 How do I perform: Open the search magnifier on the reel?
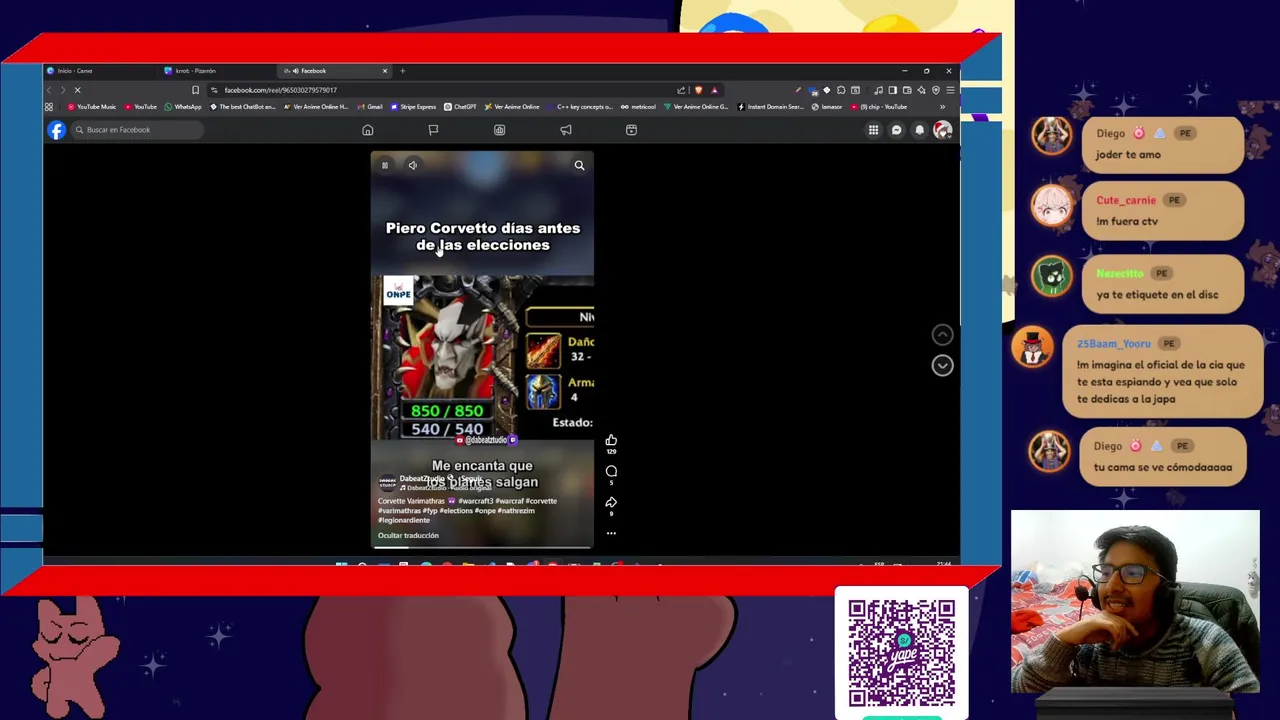point(579,165)
